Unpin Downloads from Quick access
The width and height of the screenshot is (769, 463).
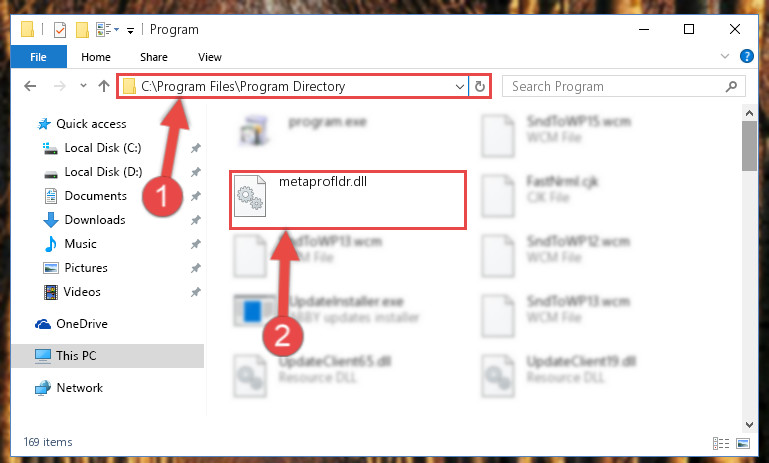(x=196, y=220)
